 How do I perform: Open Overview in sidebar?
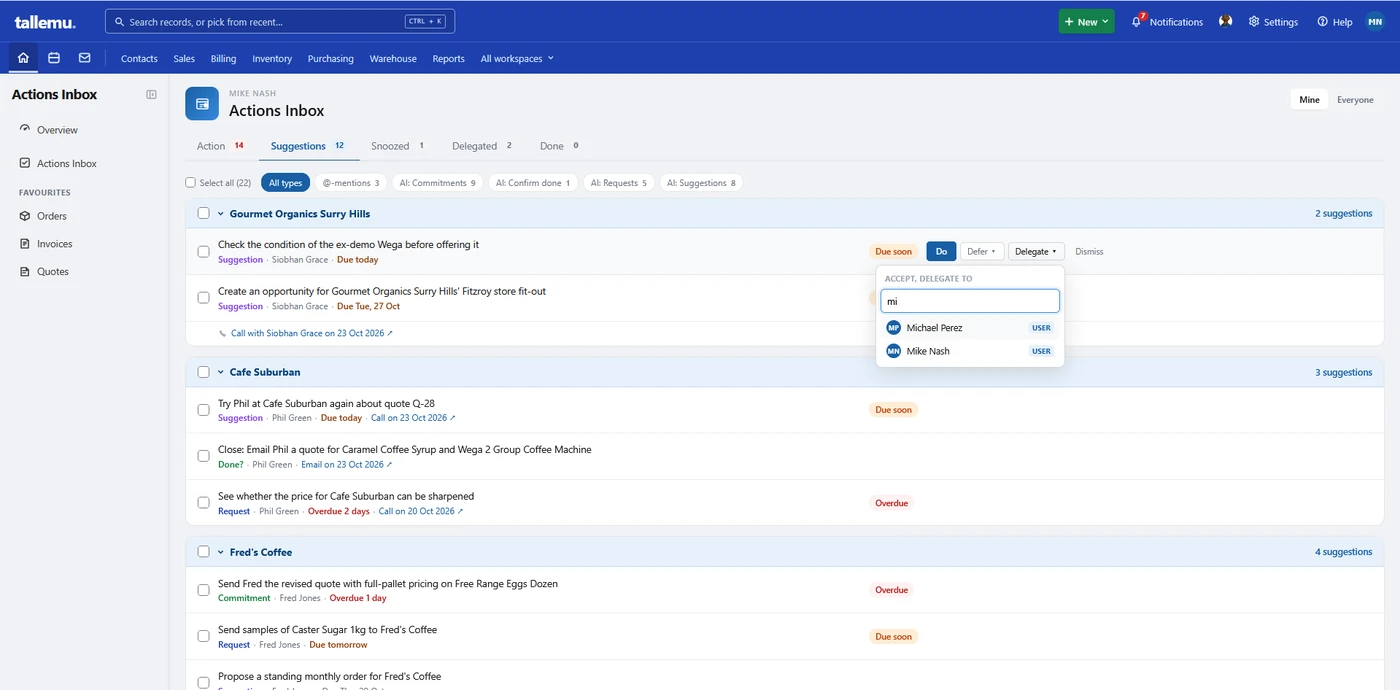click(57, 130)
